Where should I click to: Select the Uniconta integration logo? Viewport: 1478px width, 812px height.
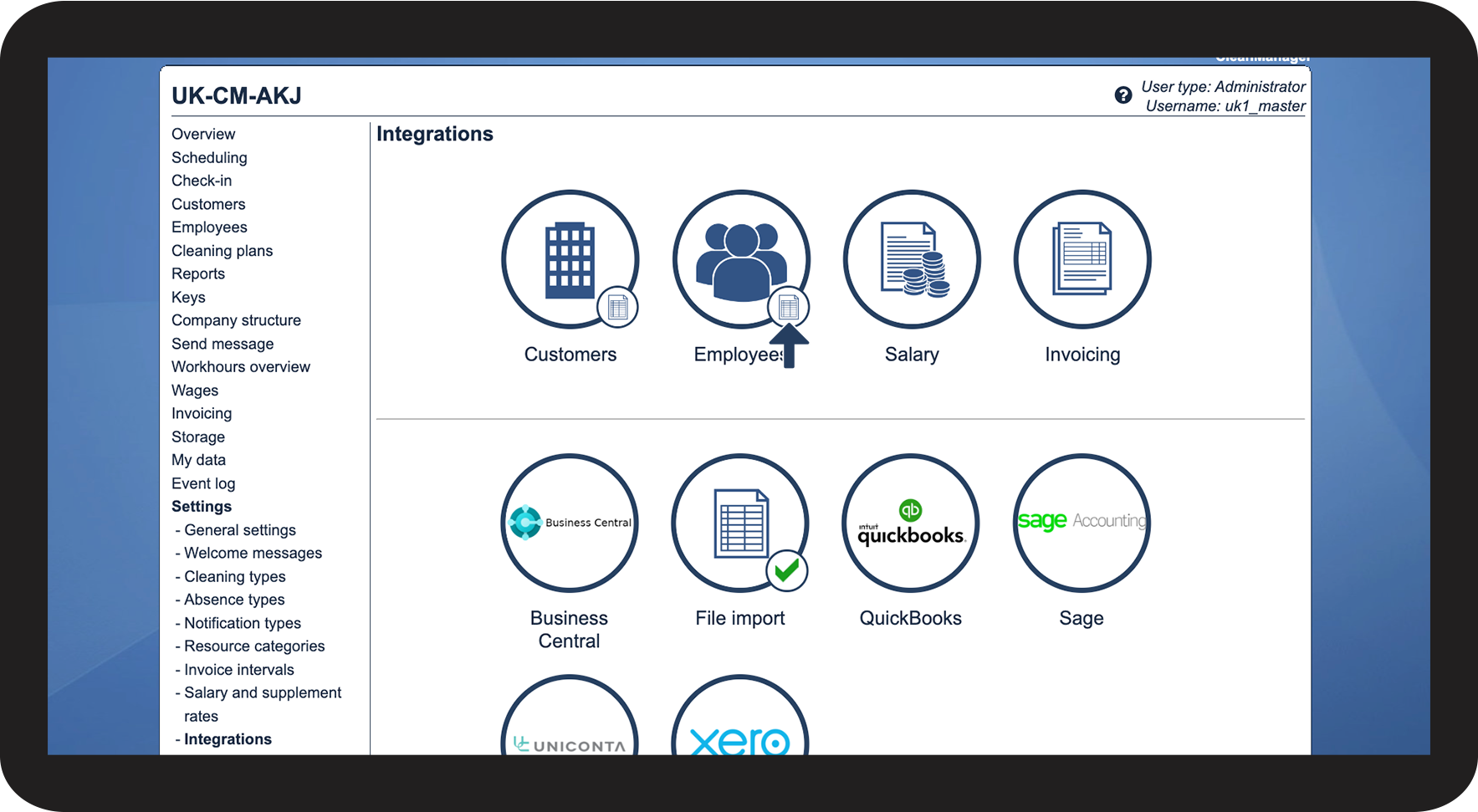tap(570, 717)
